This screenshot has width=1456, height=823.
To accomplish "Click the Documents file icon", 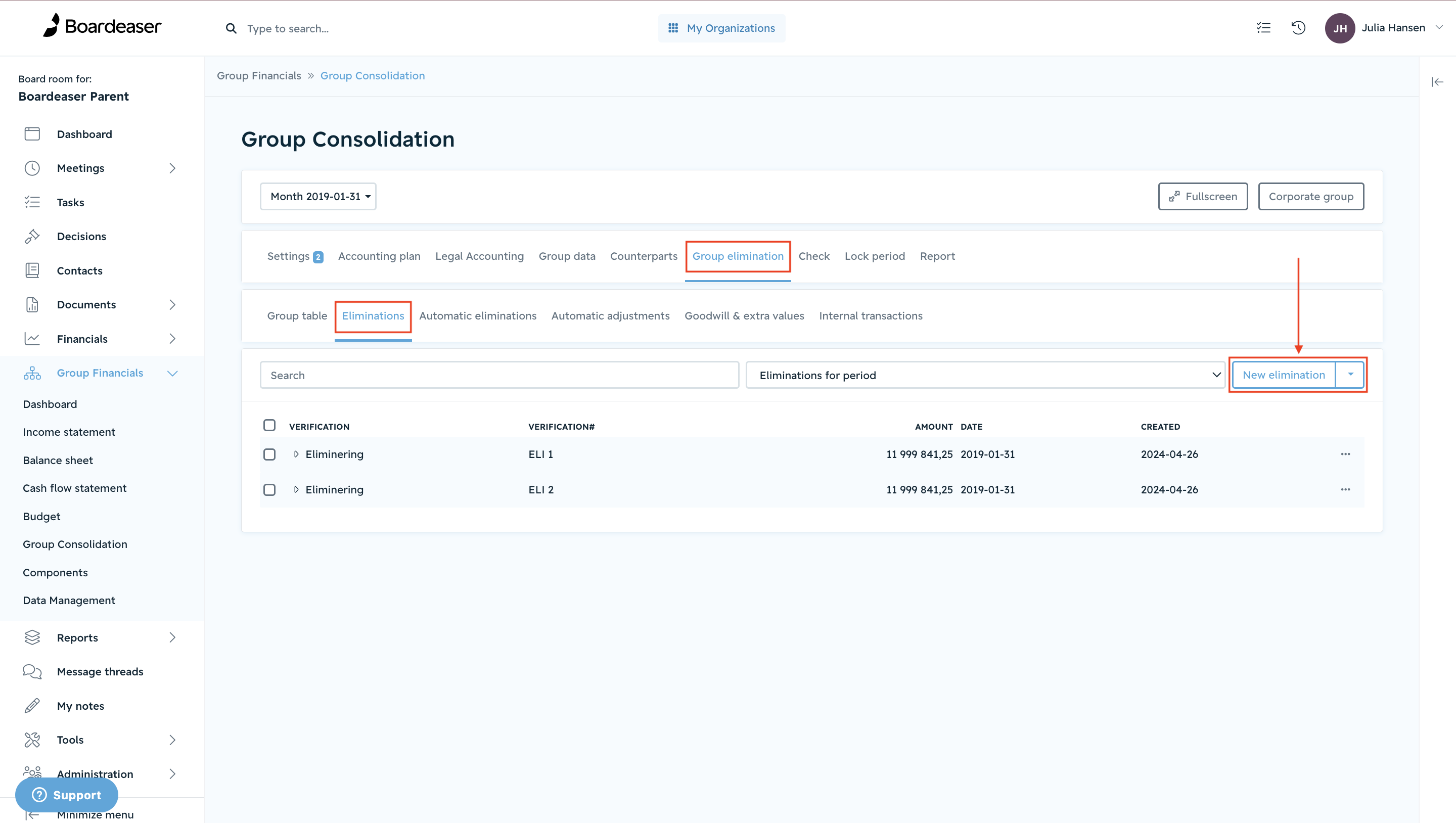I will tap(32, 305).
